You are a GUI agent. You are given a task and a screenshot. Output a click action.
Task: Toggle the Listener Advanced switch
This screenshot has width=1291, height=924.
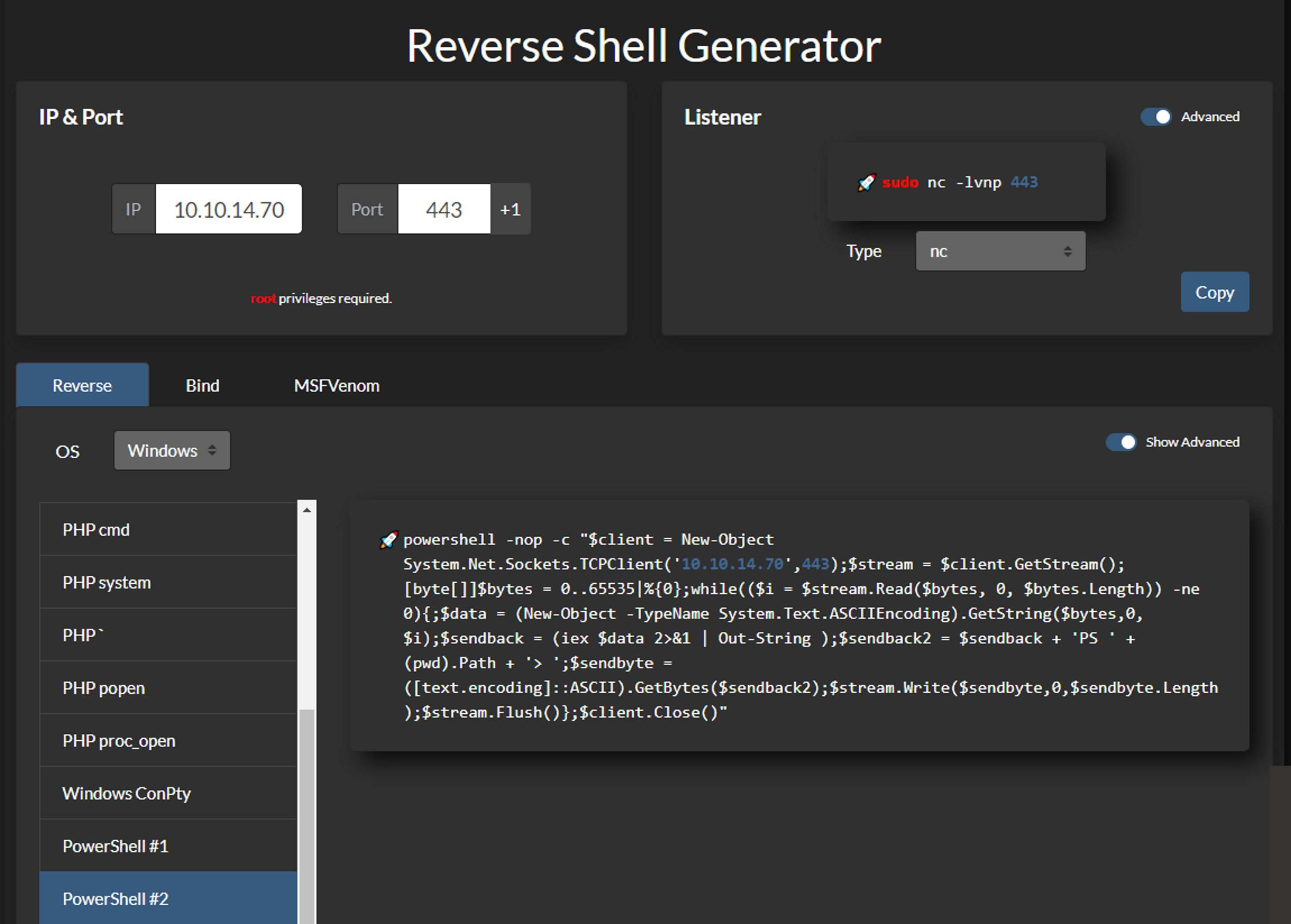point(1156,116)
